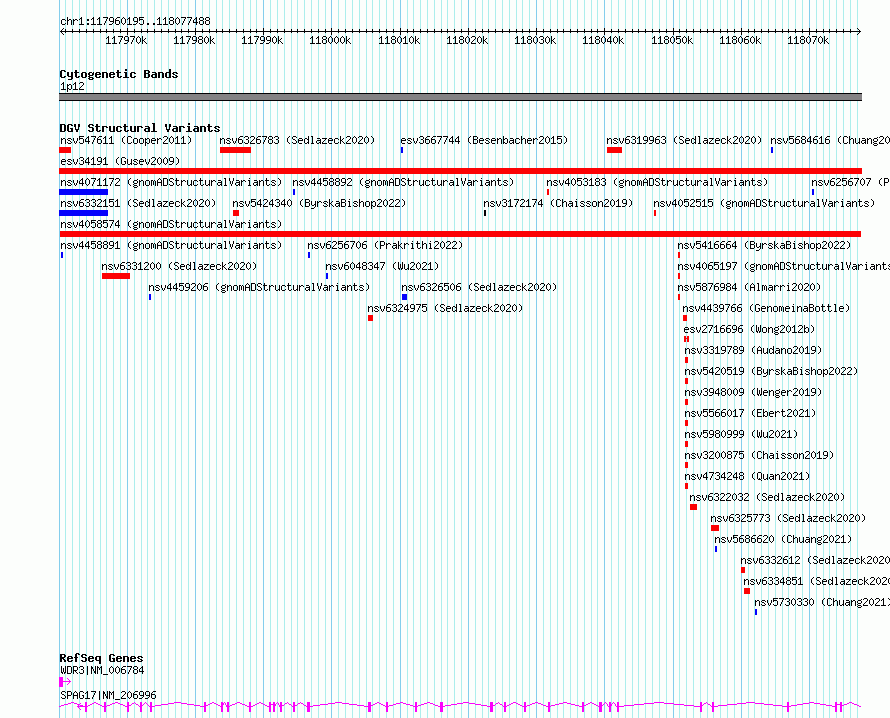This screenshot has width=890, height=718.
Task: Select the blue nsv6332151 variant bar
Action: coord(83,213)
